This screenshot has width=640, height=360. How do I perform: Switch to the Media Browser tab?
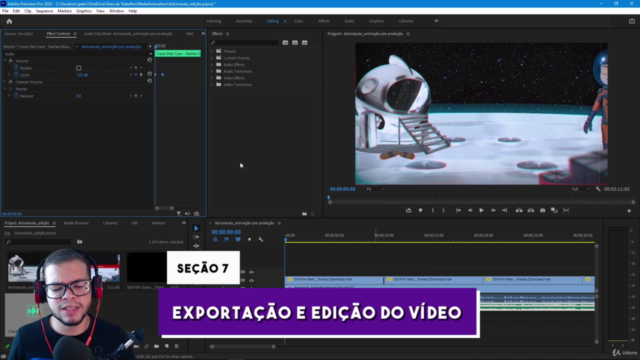[x=76, y=223]
